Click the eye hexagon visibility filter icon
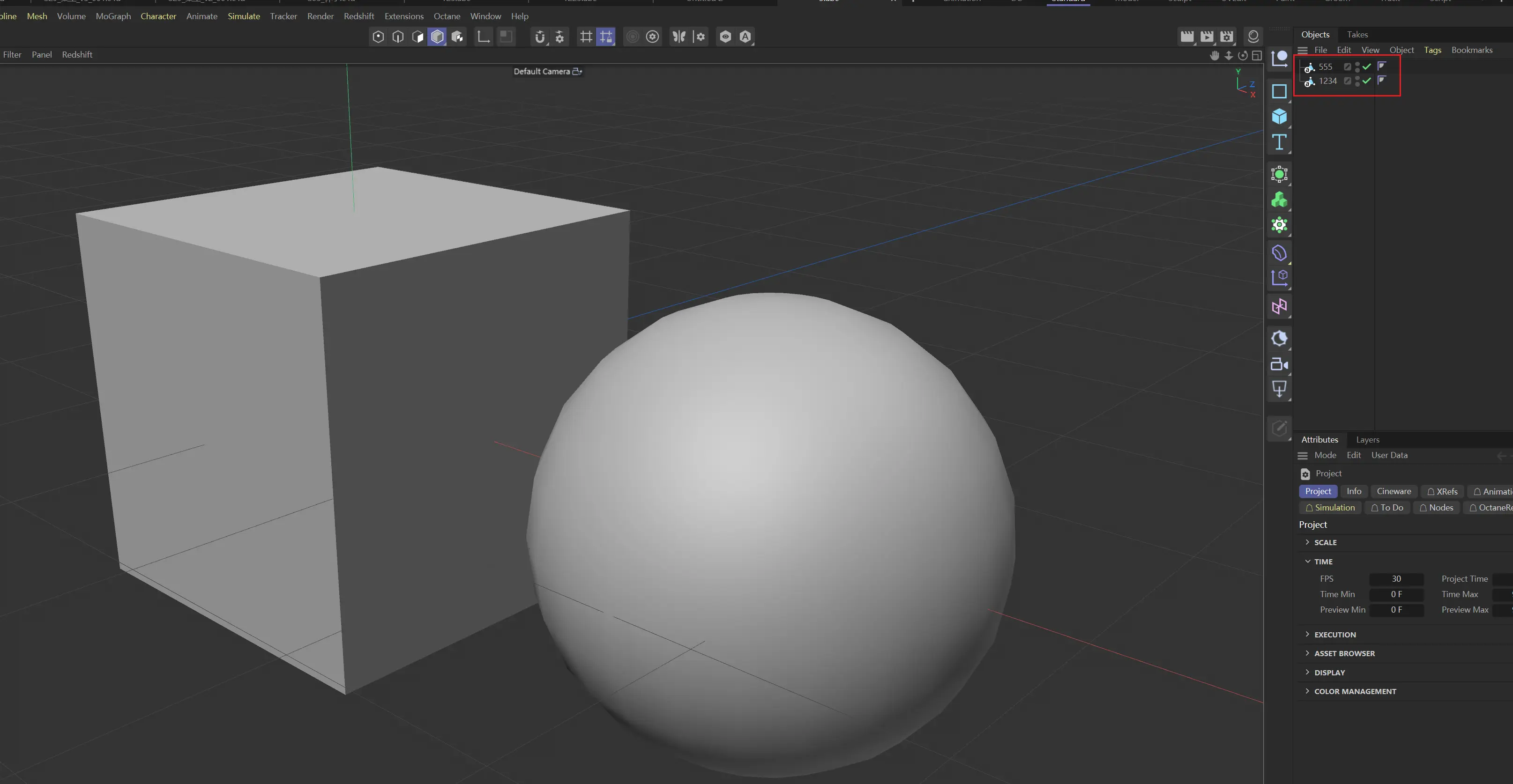The image size is (1513, 784). [x=725, y=37]
